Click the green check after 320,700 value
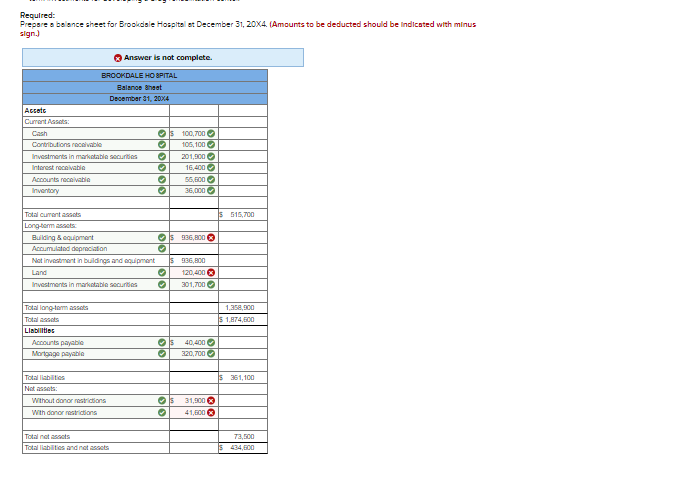This screenshot has height=487, width=692. [x=211, y=353]
